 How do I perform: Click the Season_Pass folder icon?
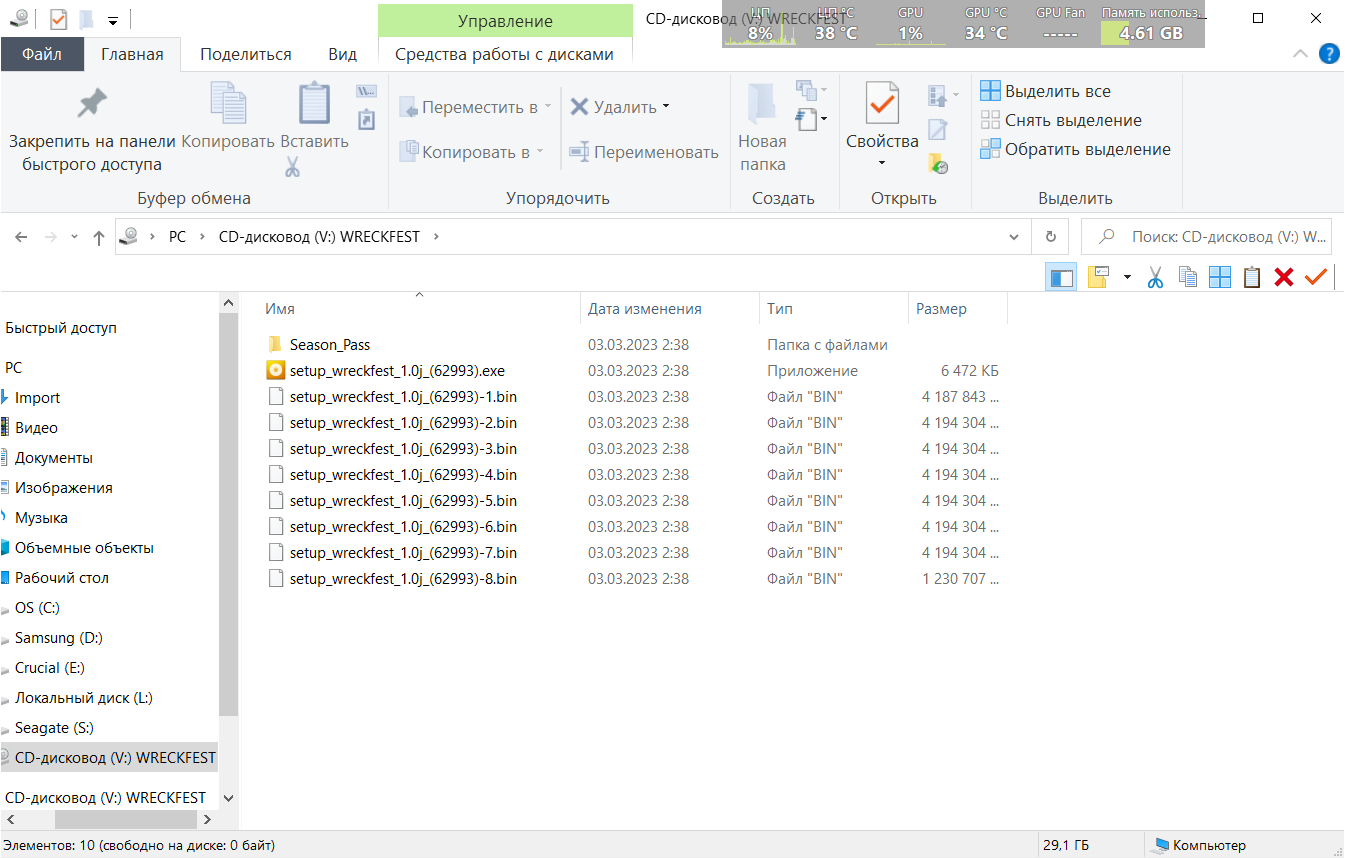point(277,345)
